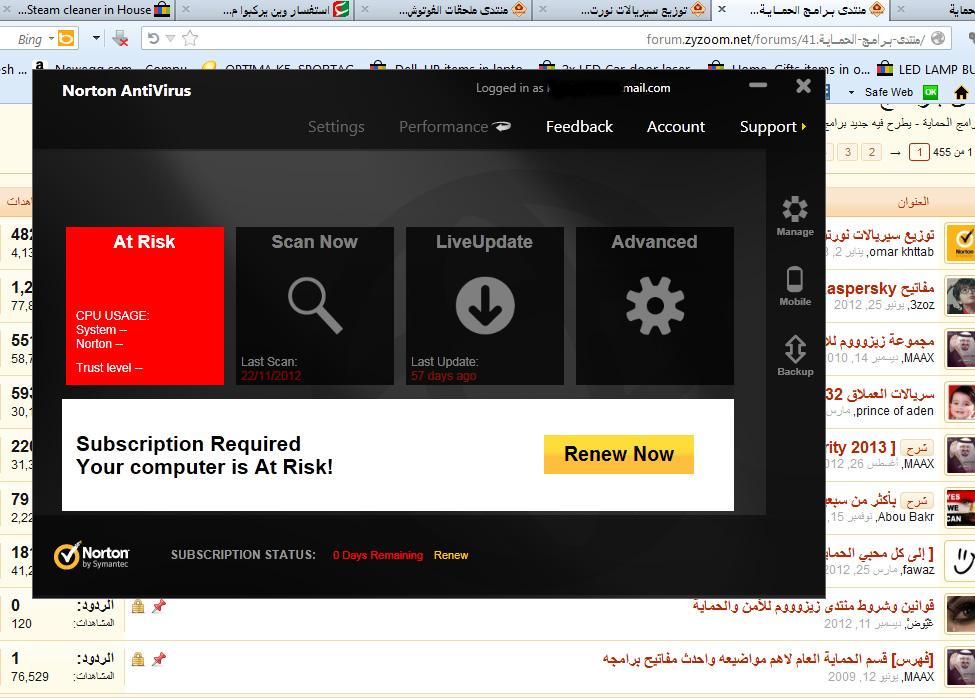The width and height of the screenshot is (975, 698).
Task: Open Norton Performance menu
Action: [x=455, y=127]
